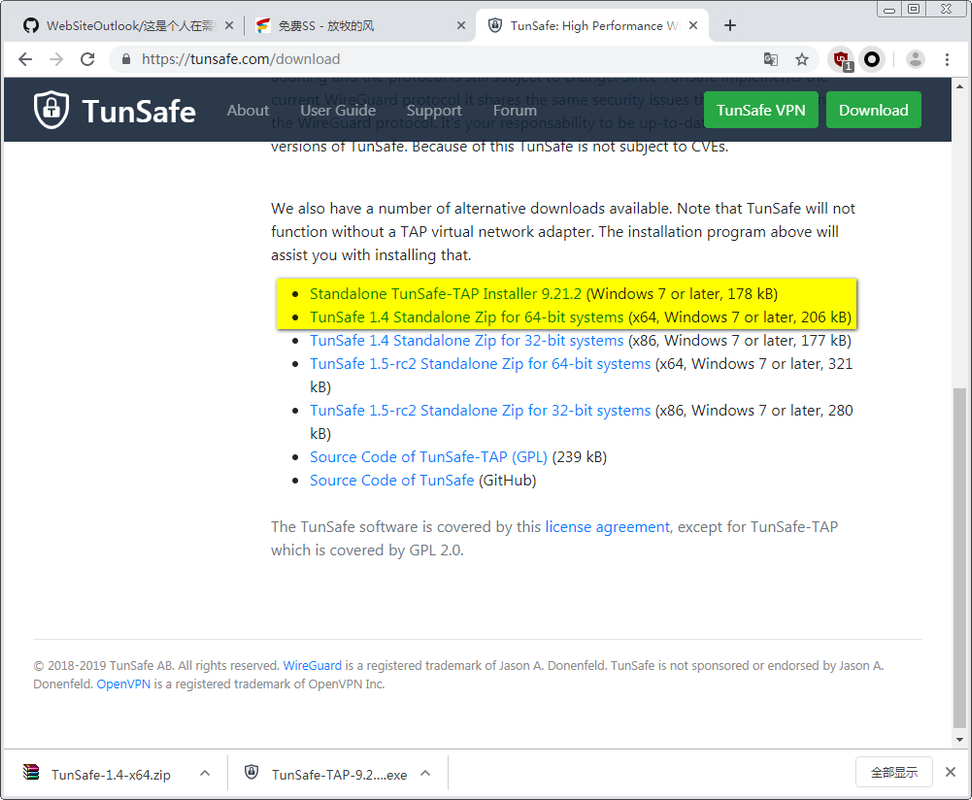Open the uBlock Origin extension icon
This screenshot has width=972, height=800.
coord(842,60)
